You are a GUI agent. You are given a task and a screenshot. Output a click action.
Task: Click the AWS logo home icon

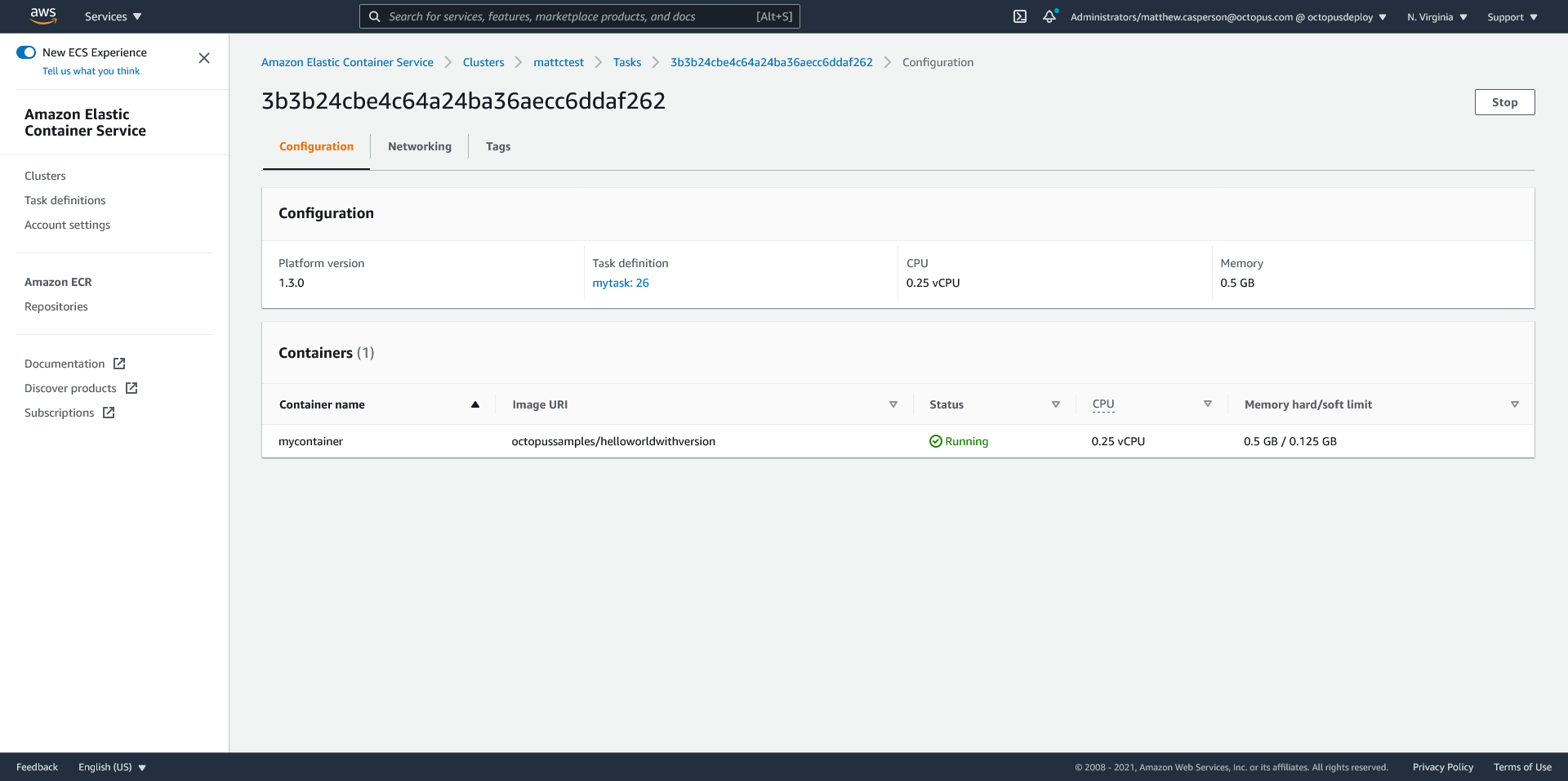click(42, 16)
